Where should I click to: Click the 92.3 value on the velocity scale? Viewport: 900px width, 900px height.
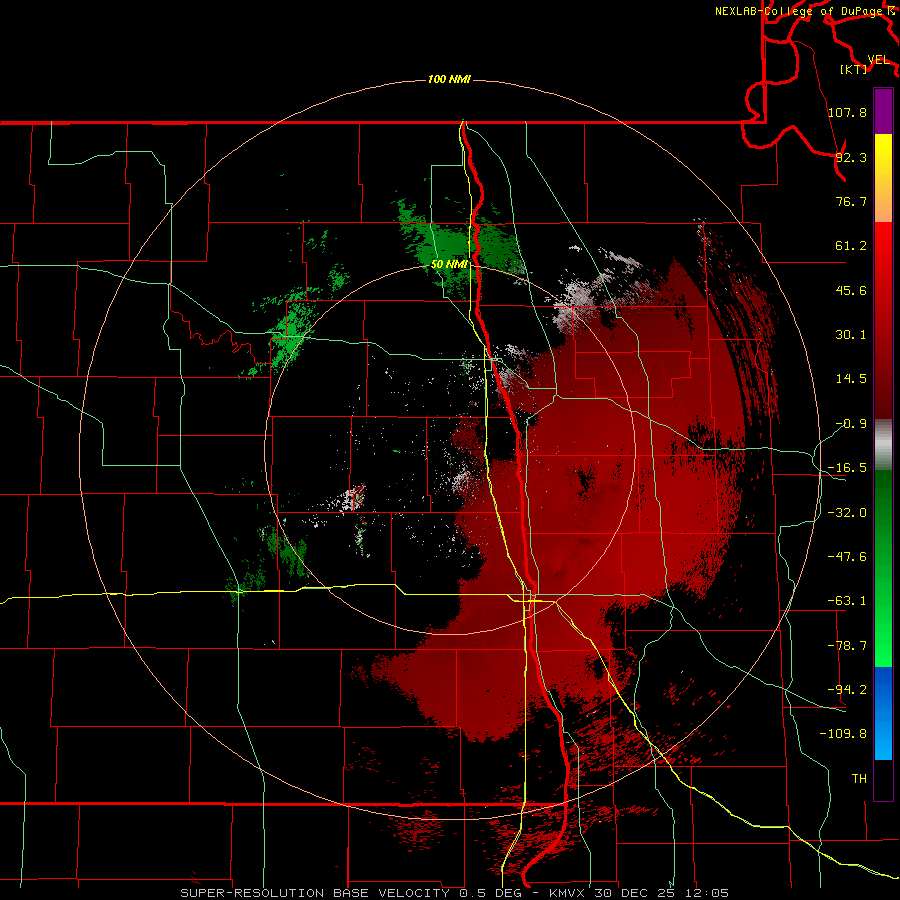point(851,157)
